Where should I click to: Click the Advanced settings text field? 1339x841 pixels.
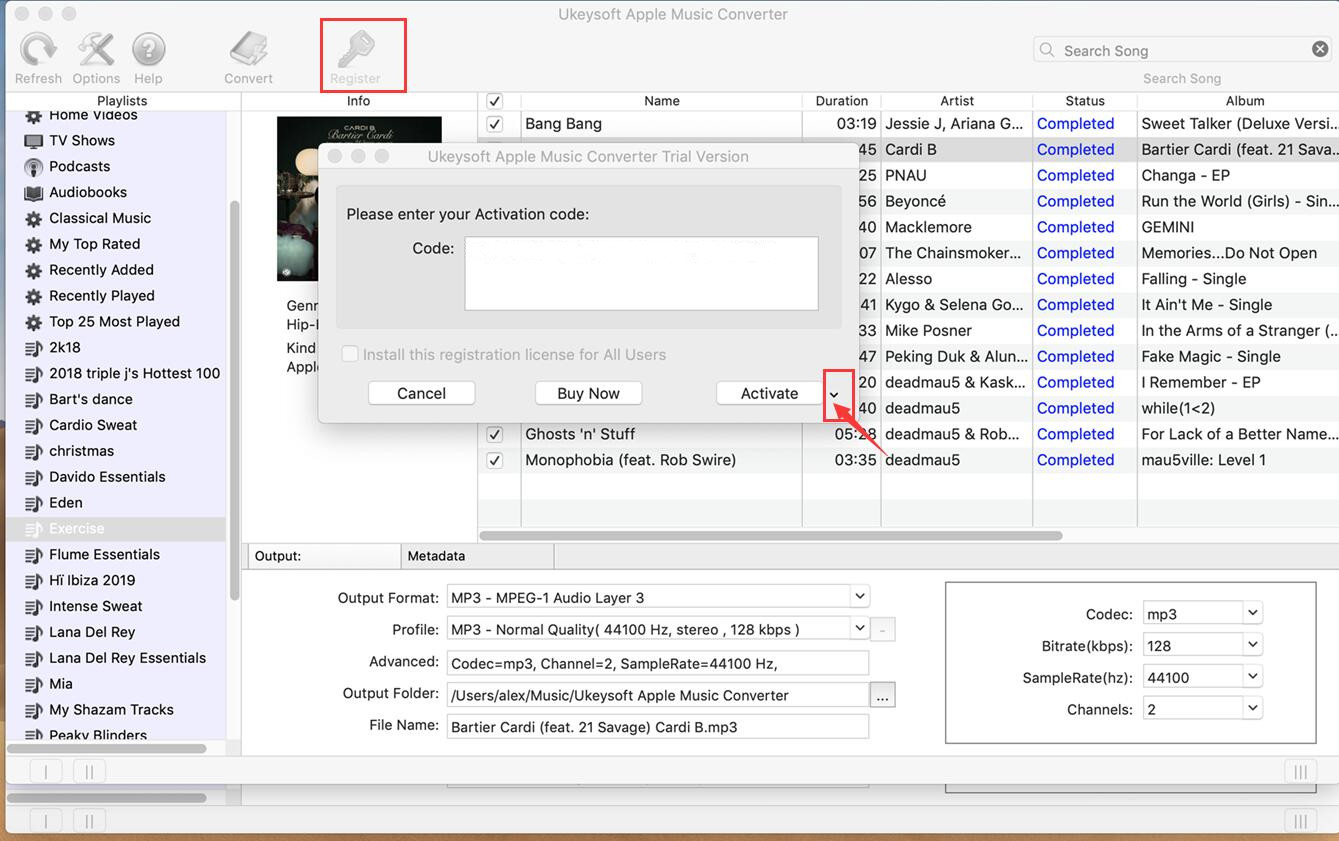click(x=658, y=662)
